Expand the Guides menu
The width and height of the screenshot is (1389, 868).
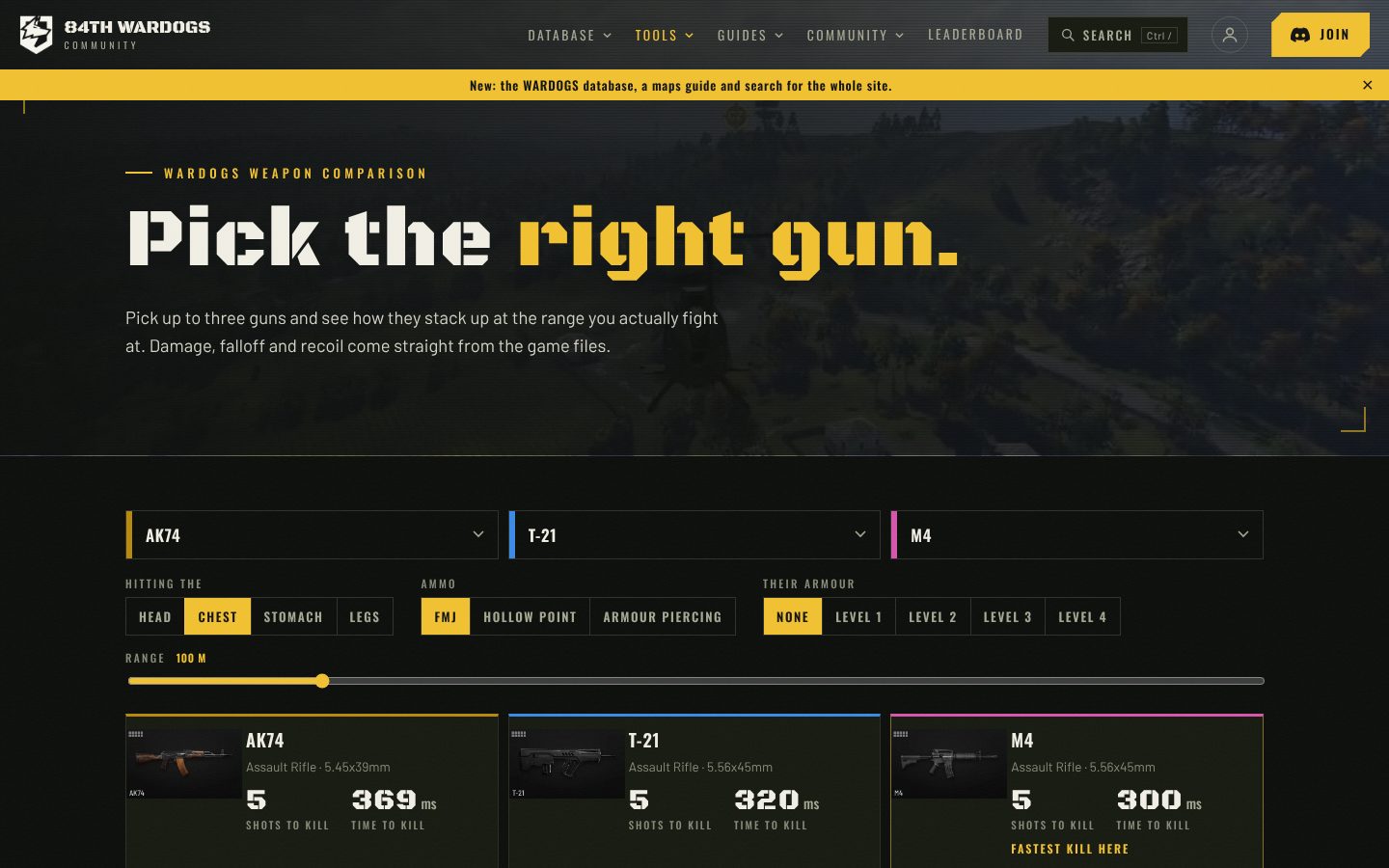[x=750, y=36]
